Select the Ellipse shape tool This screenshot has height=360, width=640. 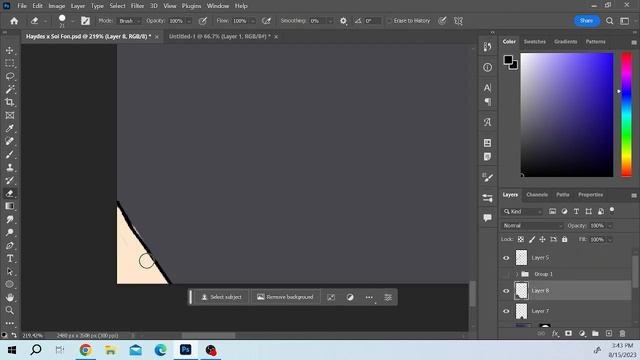pyautogui.click(x=10, y=284)
